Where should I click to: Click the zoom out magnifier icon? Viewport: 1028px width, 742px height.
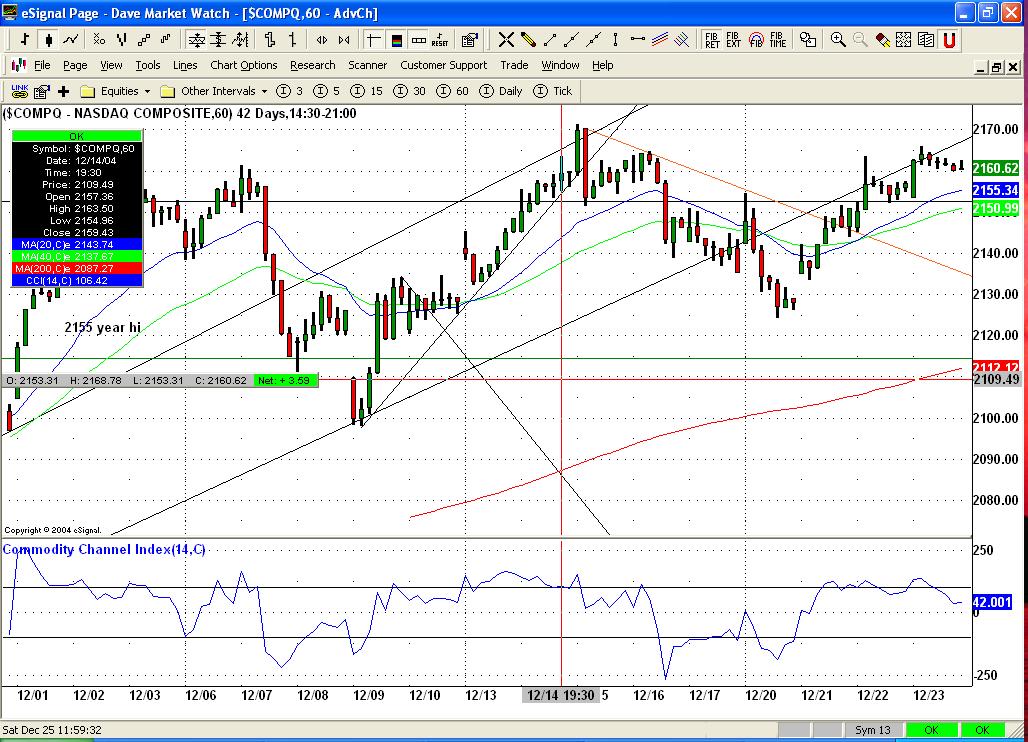click(x=860, y=41)
